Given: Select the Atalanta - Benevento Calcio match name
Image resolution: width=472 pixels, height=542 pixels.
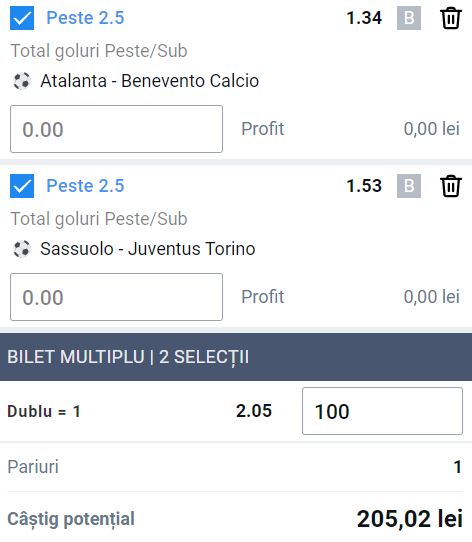Looking at the screenshot, I should 149,81.
